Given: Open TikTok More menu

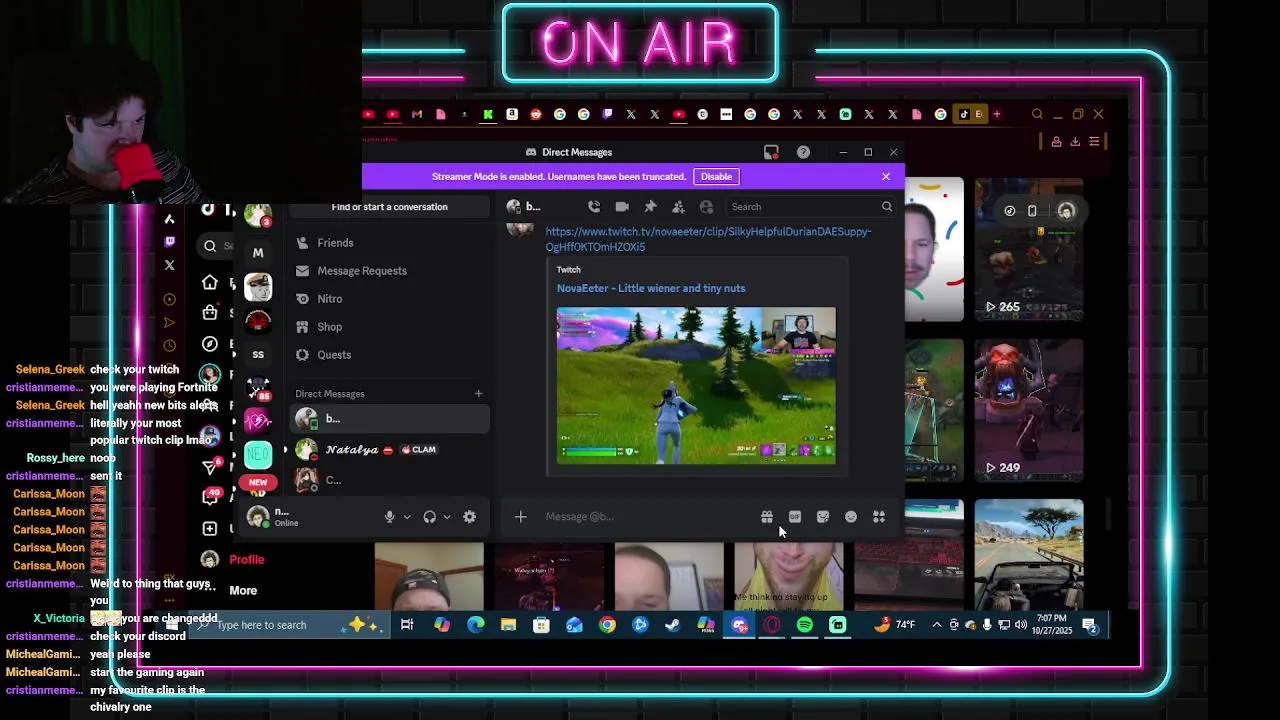Looking at the screenshot, I should [243, 591].
